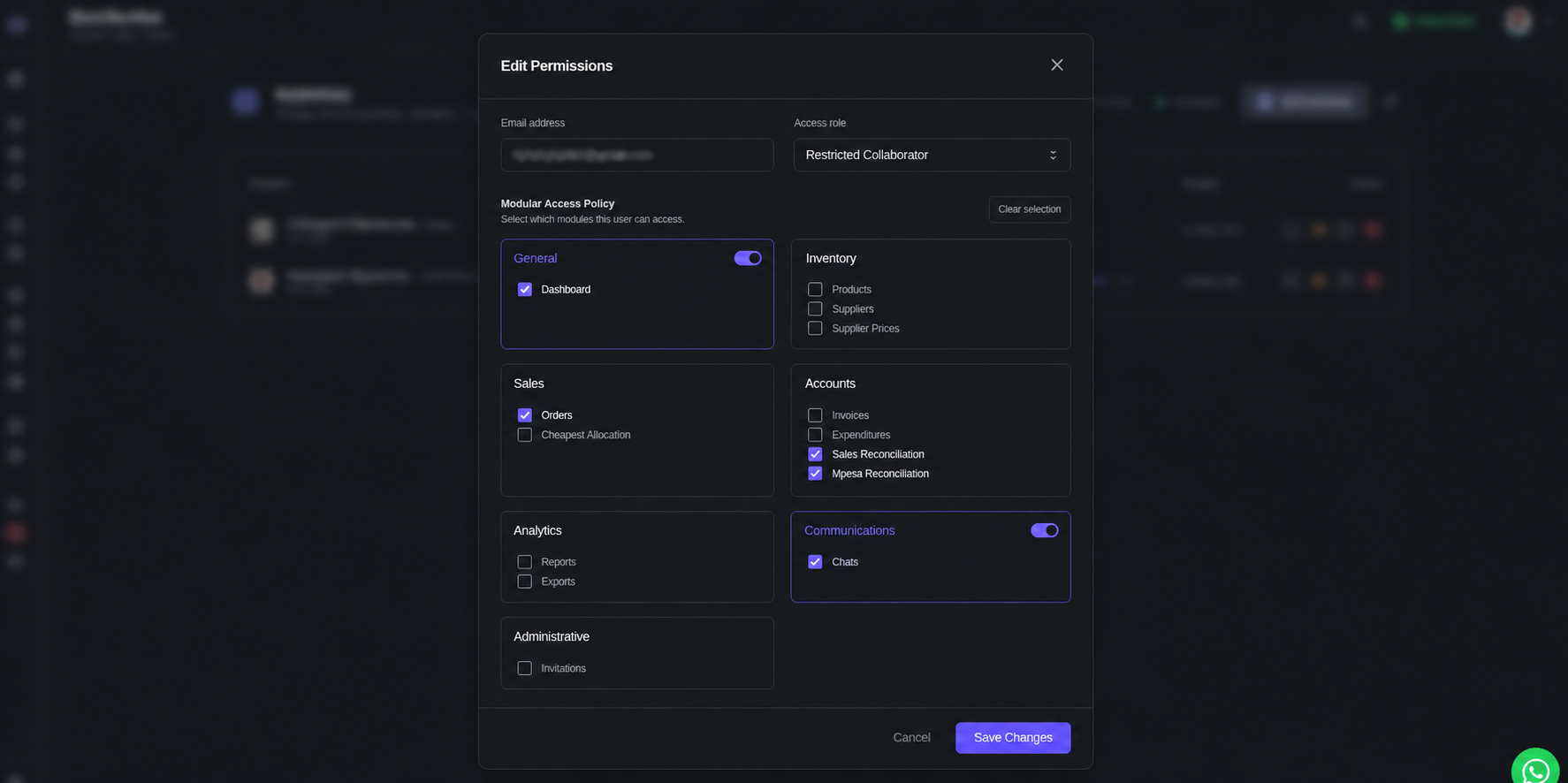Check the Suppliers checkbox
This screenshot has width=1568, height=783.
pyautogui.click(x=815, y=308)
